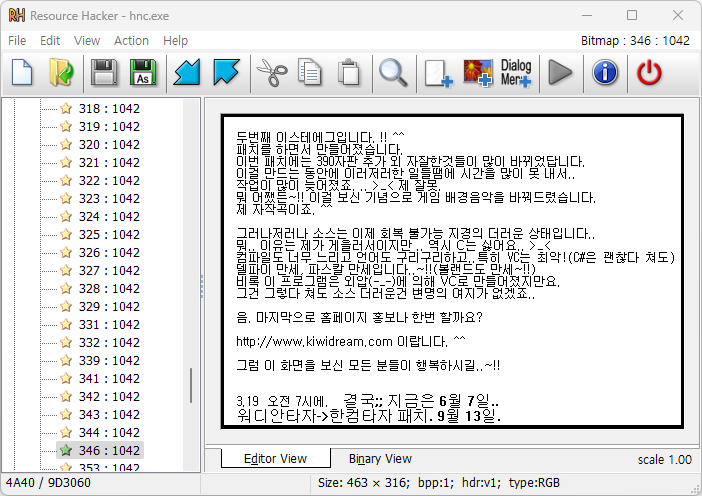Switch to the Binary View tab

click(380, 459)
